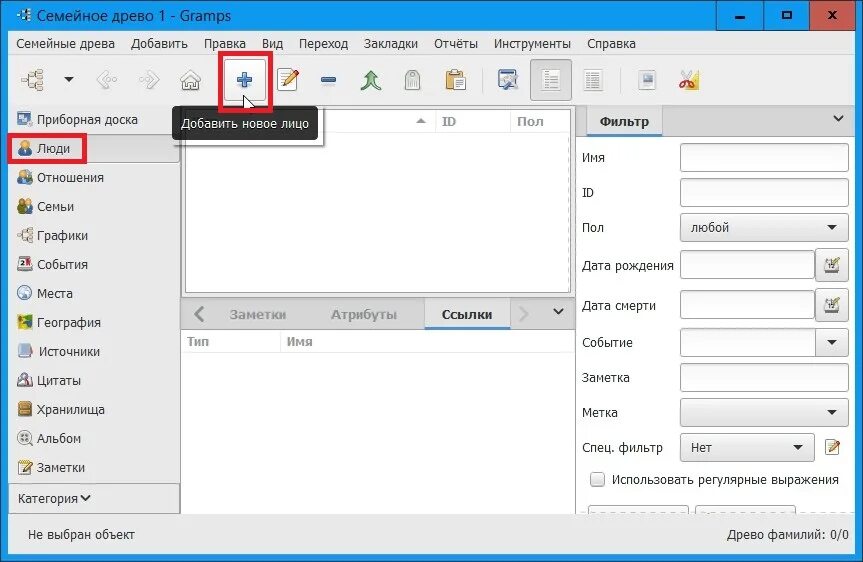Open Добавить menu
The image size is (863, 562).
pos(159,43)
